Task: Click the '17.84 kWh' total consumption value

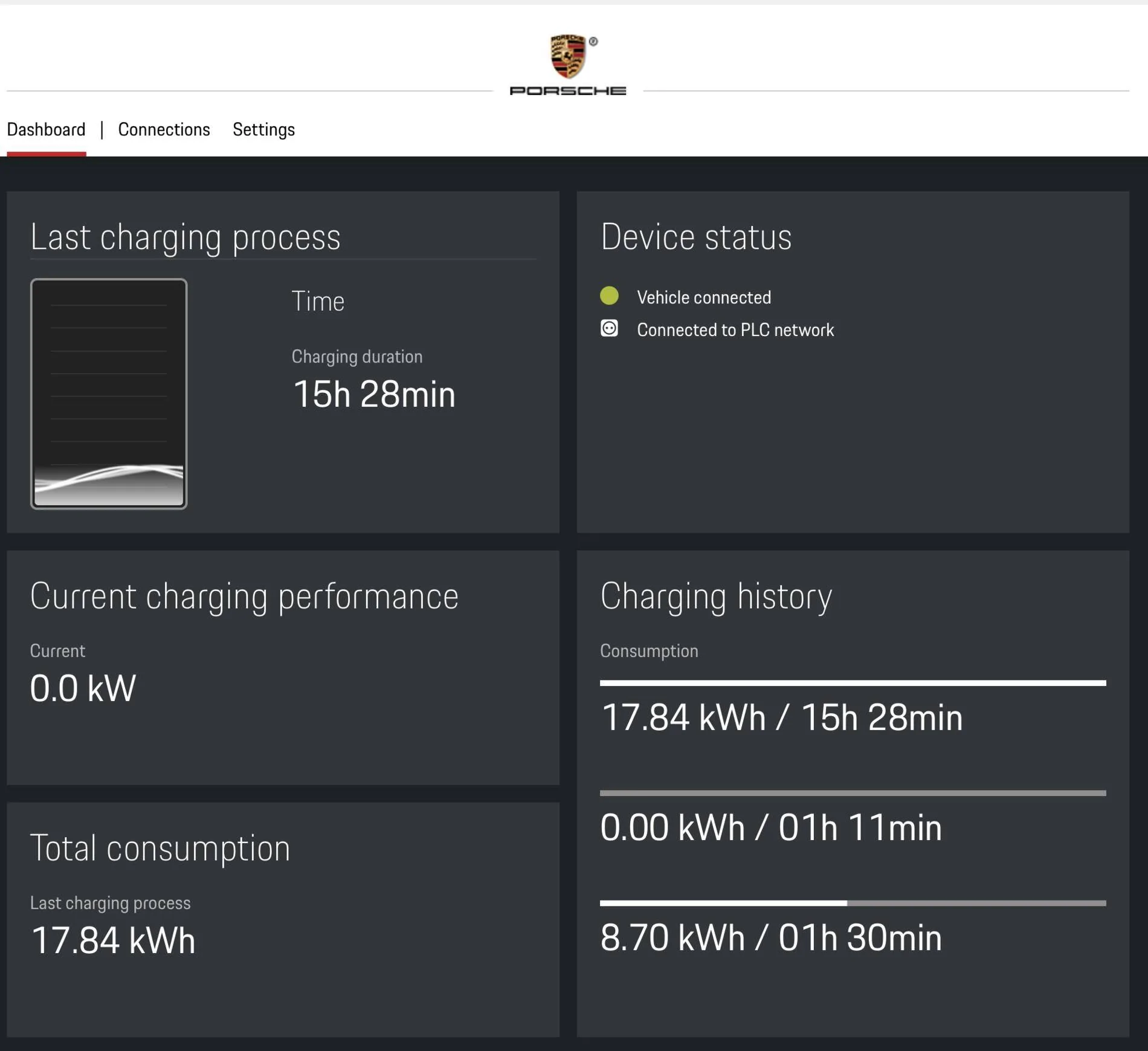Action: point(114,940)
